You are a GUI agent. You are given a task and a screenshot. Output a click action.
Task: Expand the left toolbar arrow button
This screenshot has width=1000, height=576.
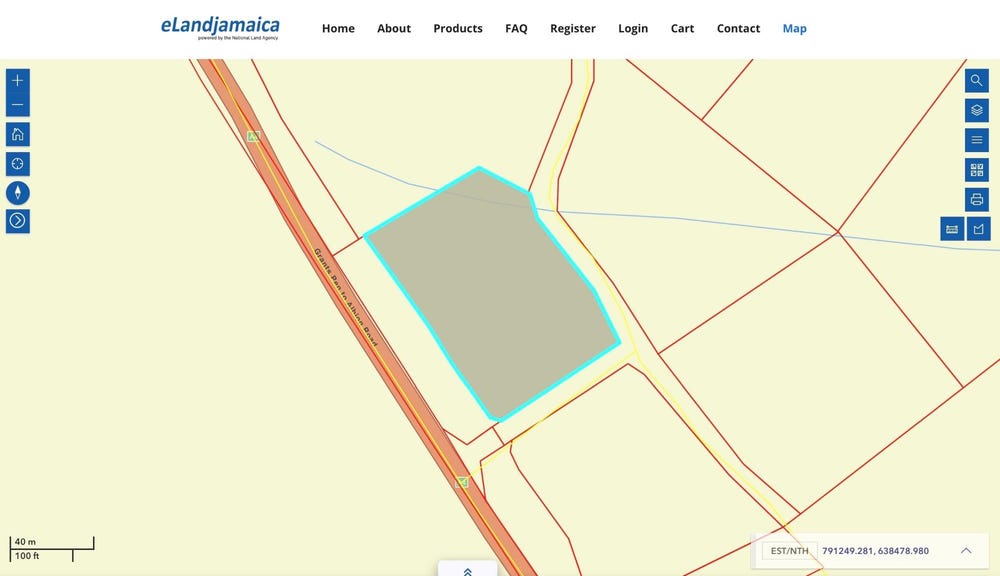click(x=18, y=221)
